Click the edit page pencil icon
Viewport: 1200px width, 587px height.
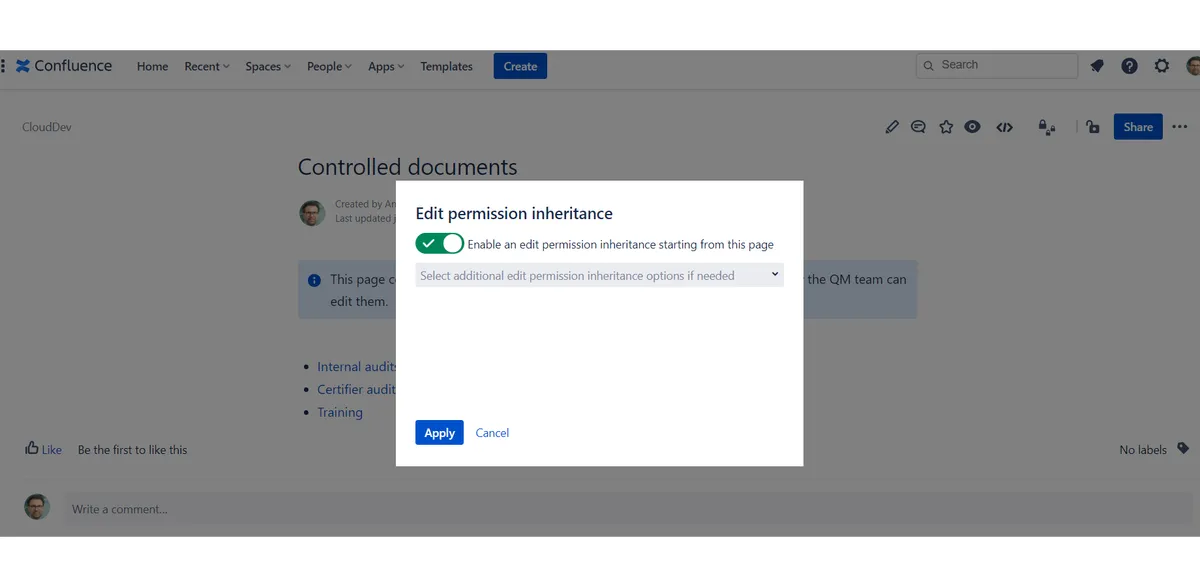click(892, 127)
